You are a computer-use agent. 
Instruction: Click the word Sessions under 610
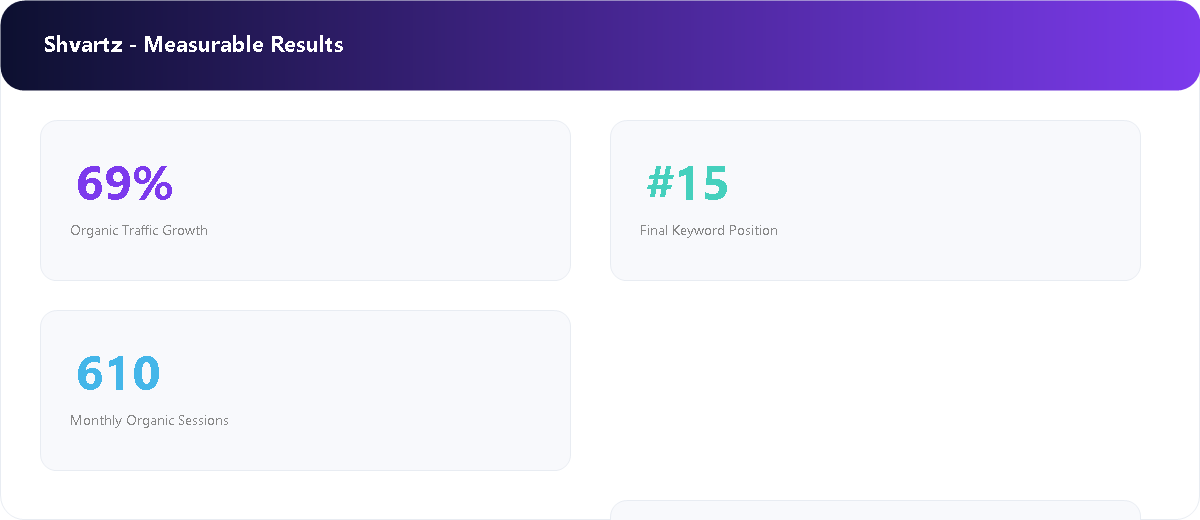pyautogui.click(x=203, y=420)
